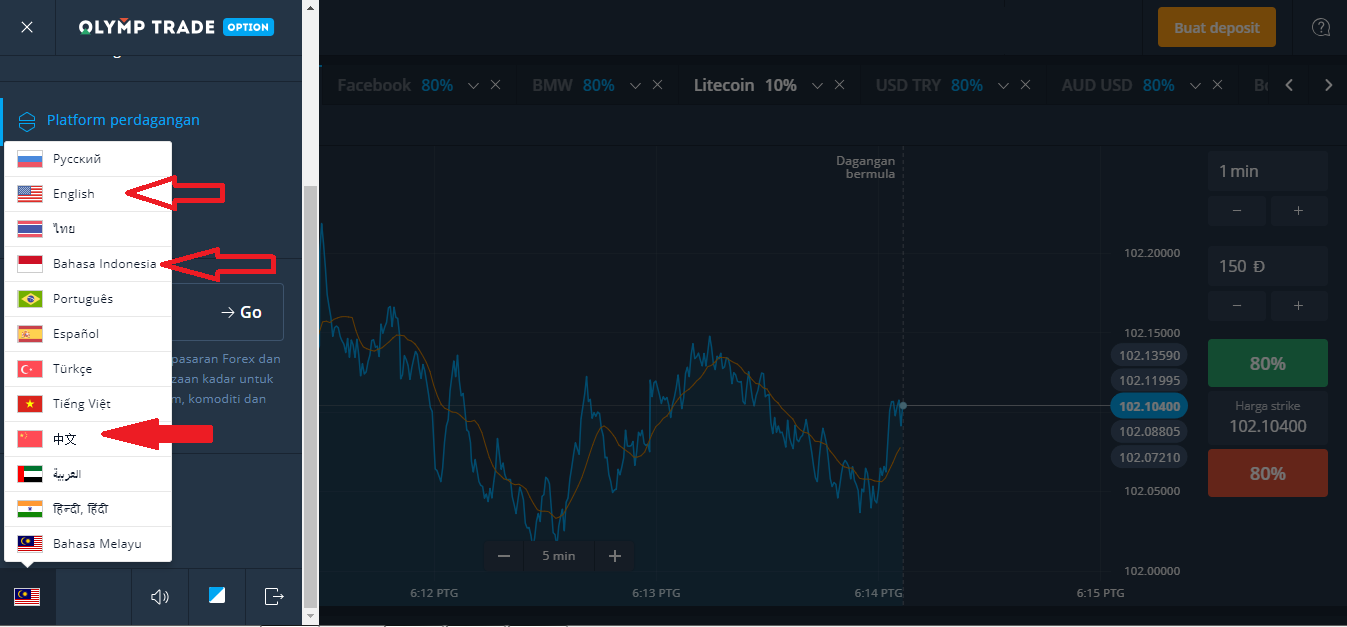Click the India flag icon

[30, 509]
